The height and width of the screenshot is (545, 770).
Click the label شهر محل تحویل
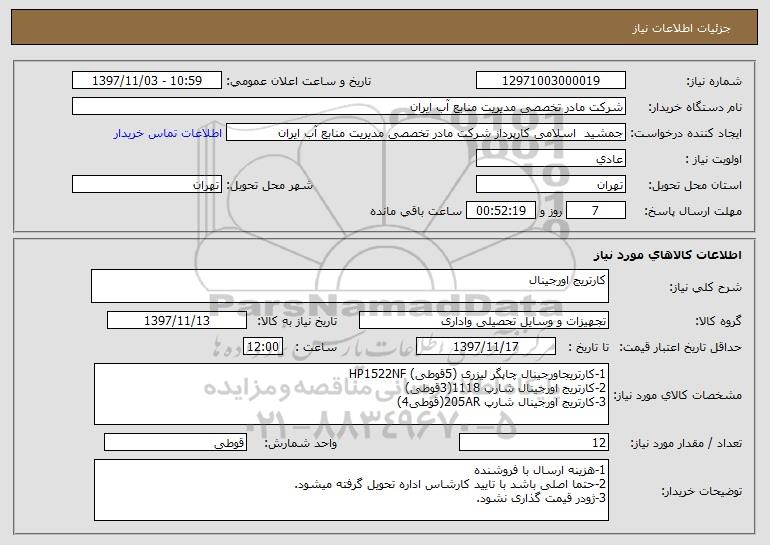[269, 185]
